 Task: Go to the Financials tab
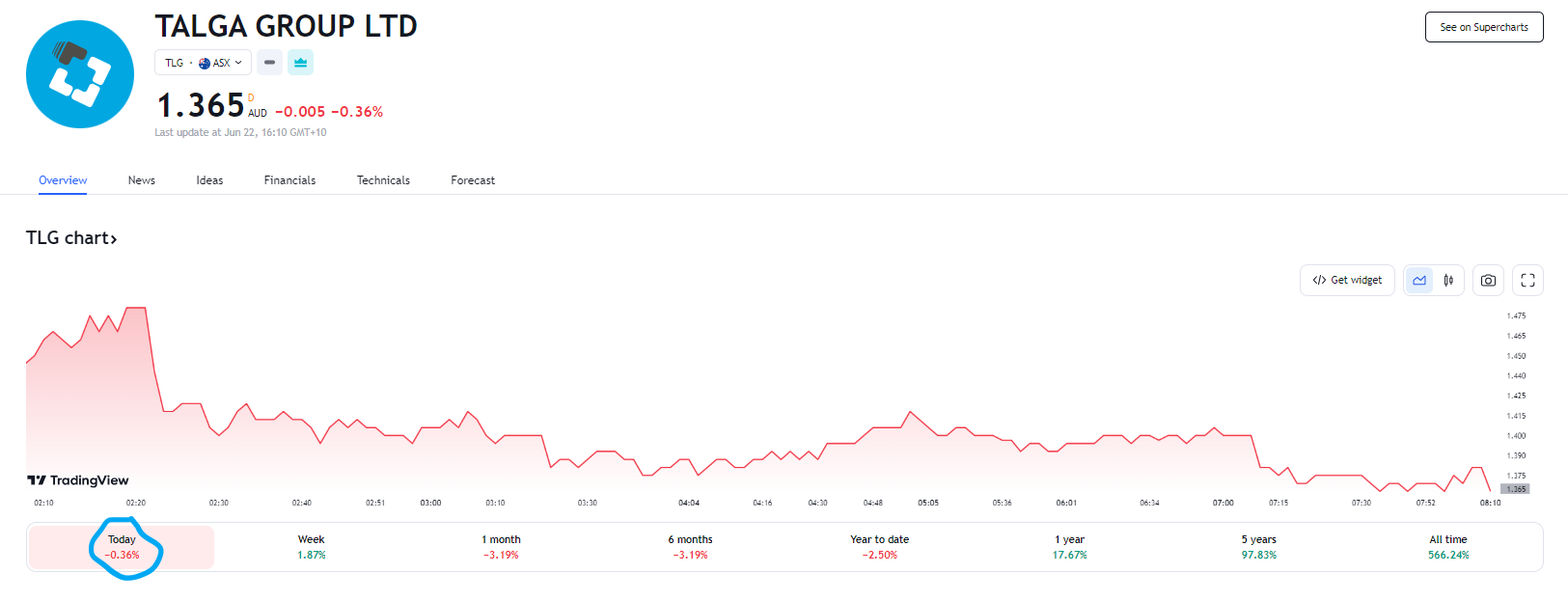click(289, 180)
